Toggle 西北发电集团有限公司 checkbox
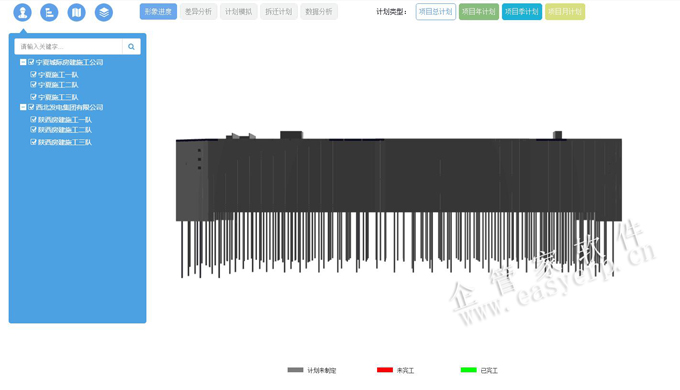The image size is (680, 390). click(31, 107)
